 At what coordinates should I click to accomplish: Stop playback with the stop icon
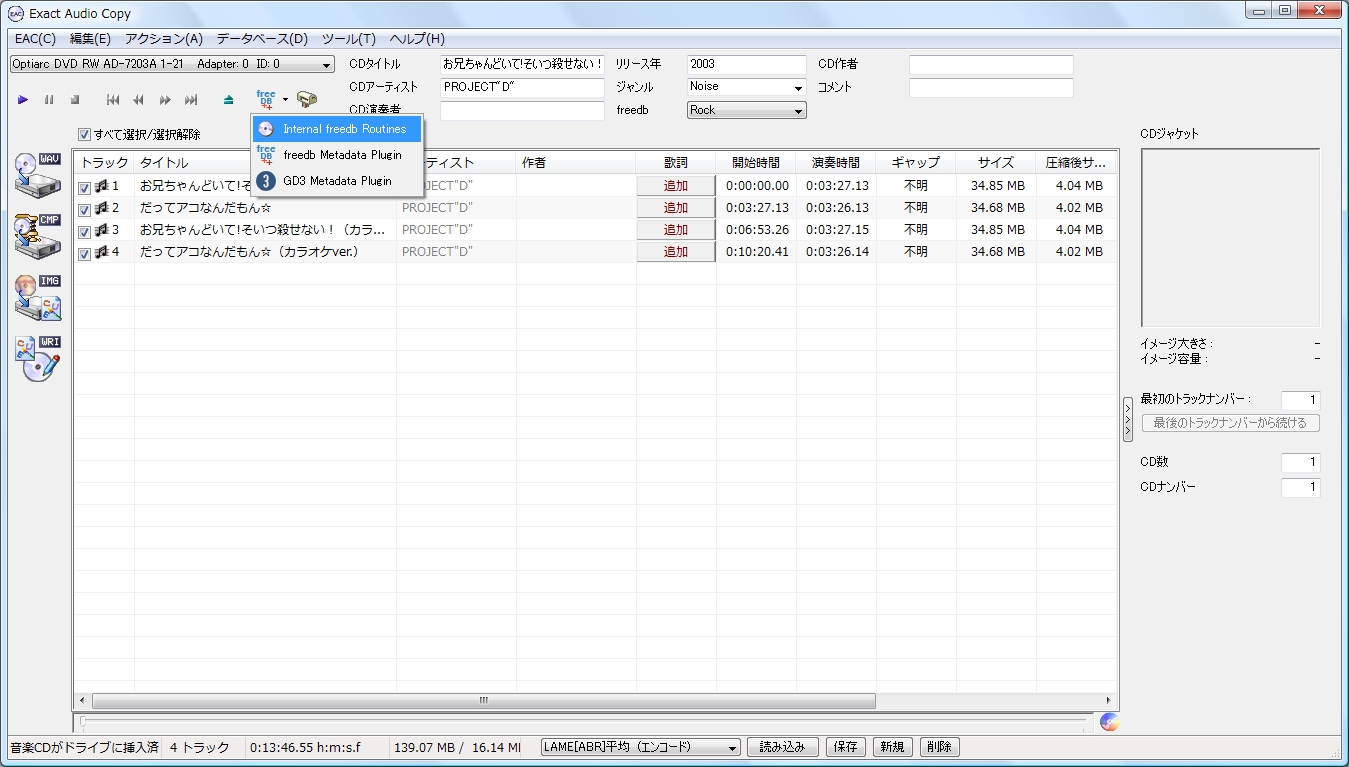click(x=75, y=100)
